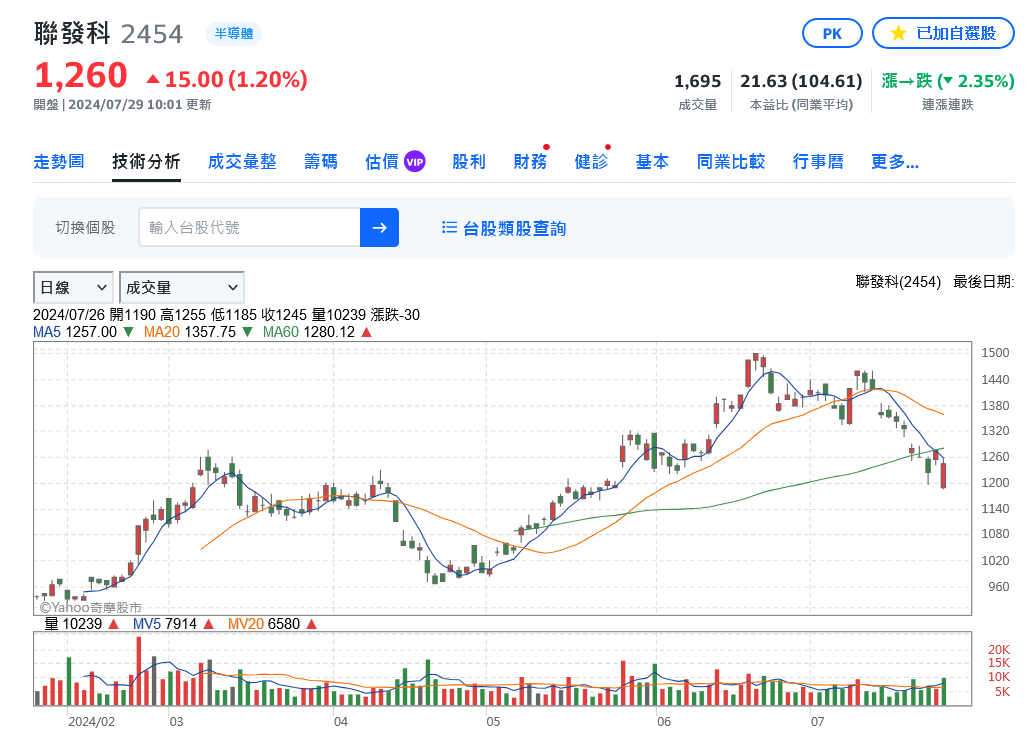Open the 財務 tab

pos(530,161)
